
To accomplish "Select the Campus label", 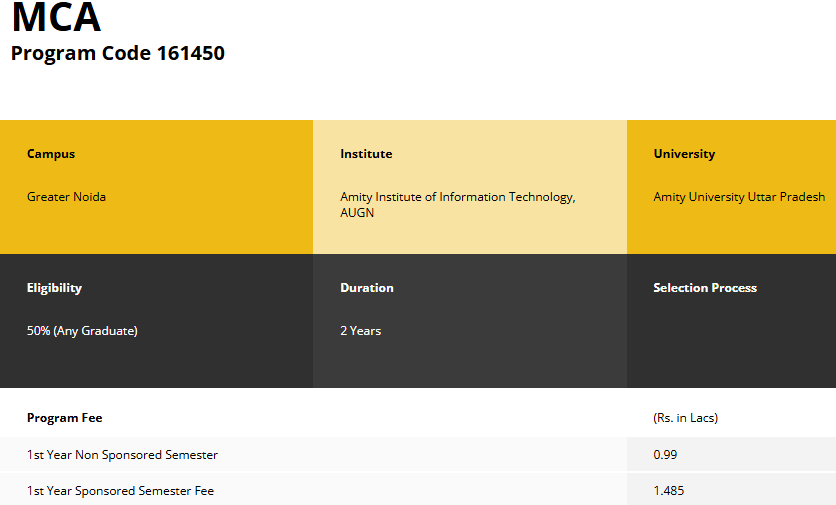I will point(51,154).
